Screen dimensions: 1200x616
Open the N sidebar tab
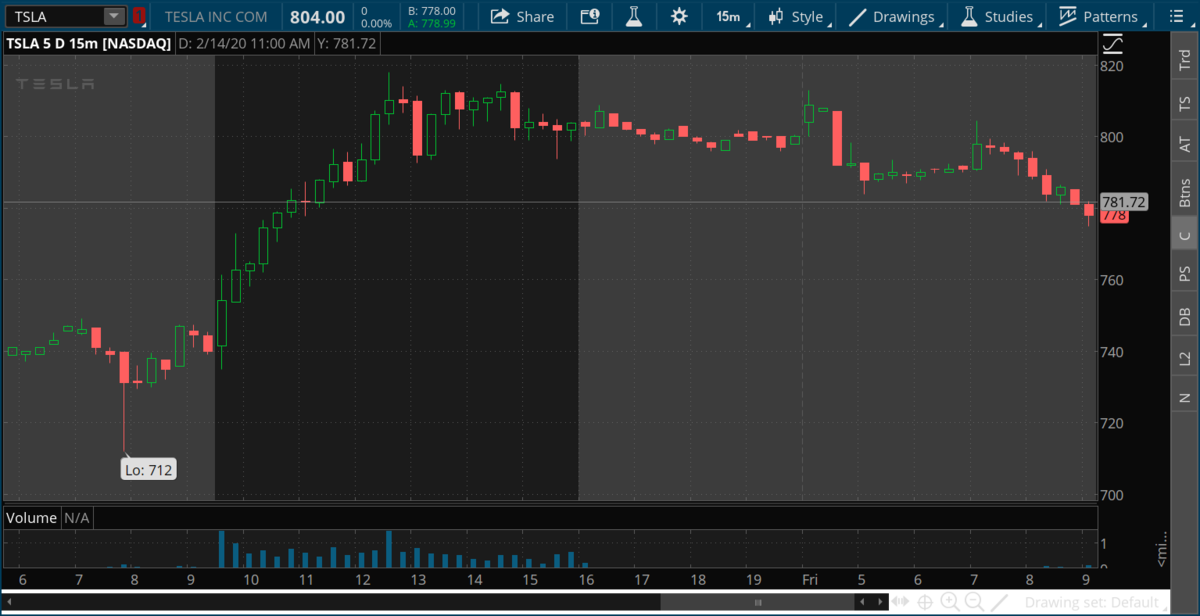1185,398
